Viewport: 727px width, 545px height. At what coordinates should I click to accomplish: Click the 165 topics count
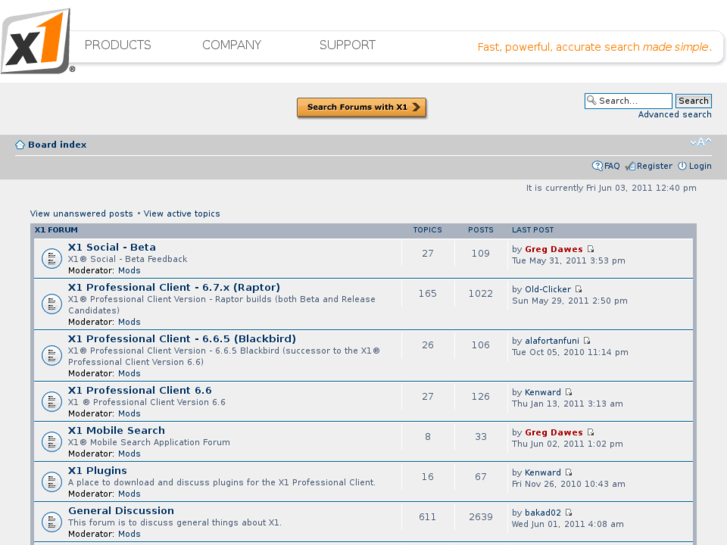tap(427, 294)
